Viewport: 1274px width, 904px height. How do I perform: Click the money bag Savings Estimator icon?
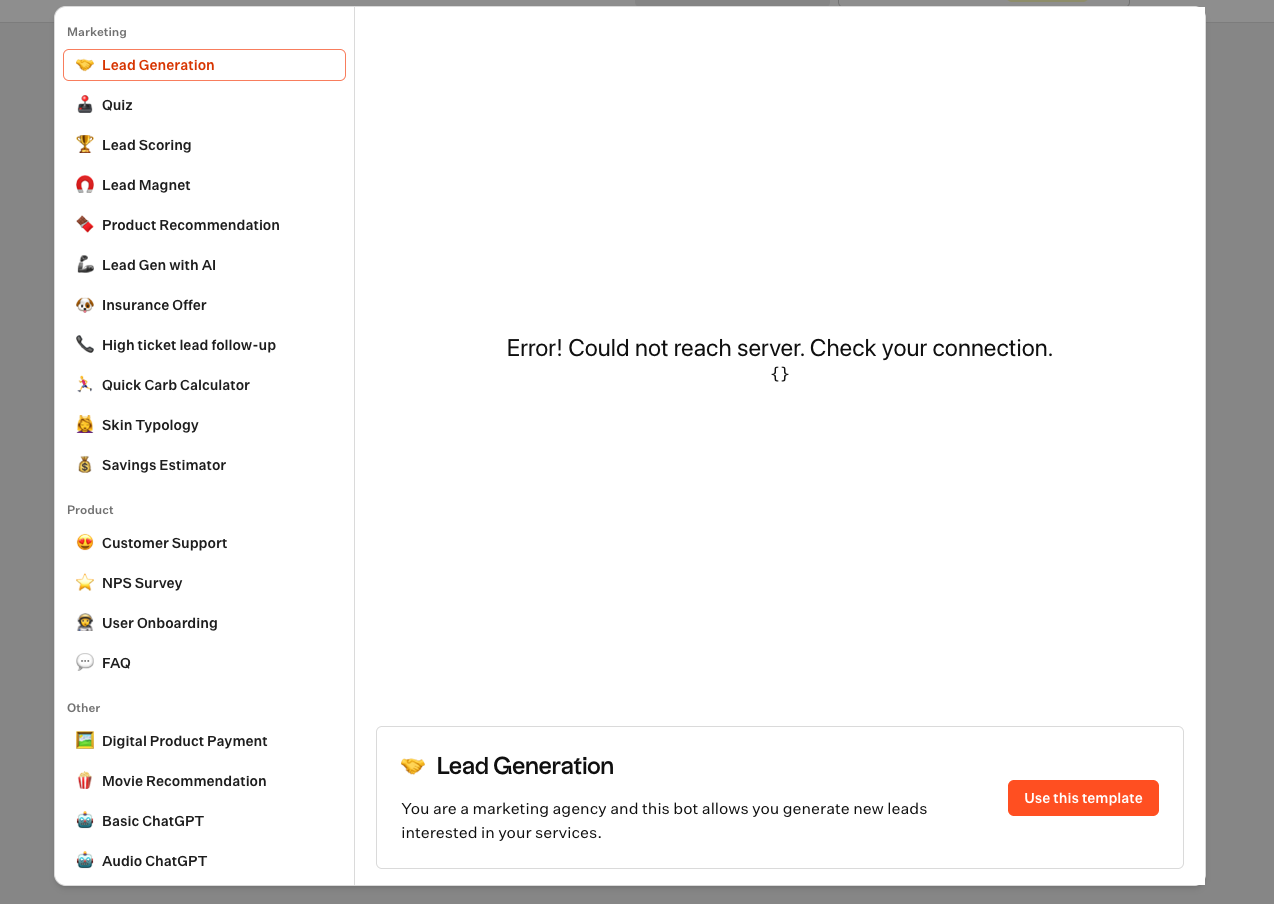click(x=85, y=465)
